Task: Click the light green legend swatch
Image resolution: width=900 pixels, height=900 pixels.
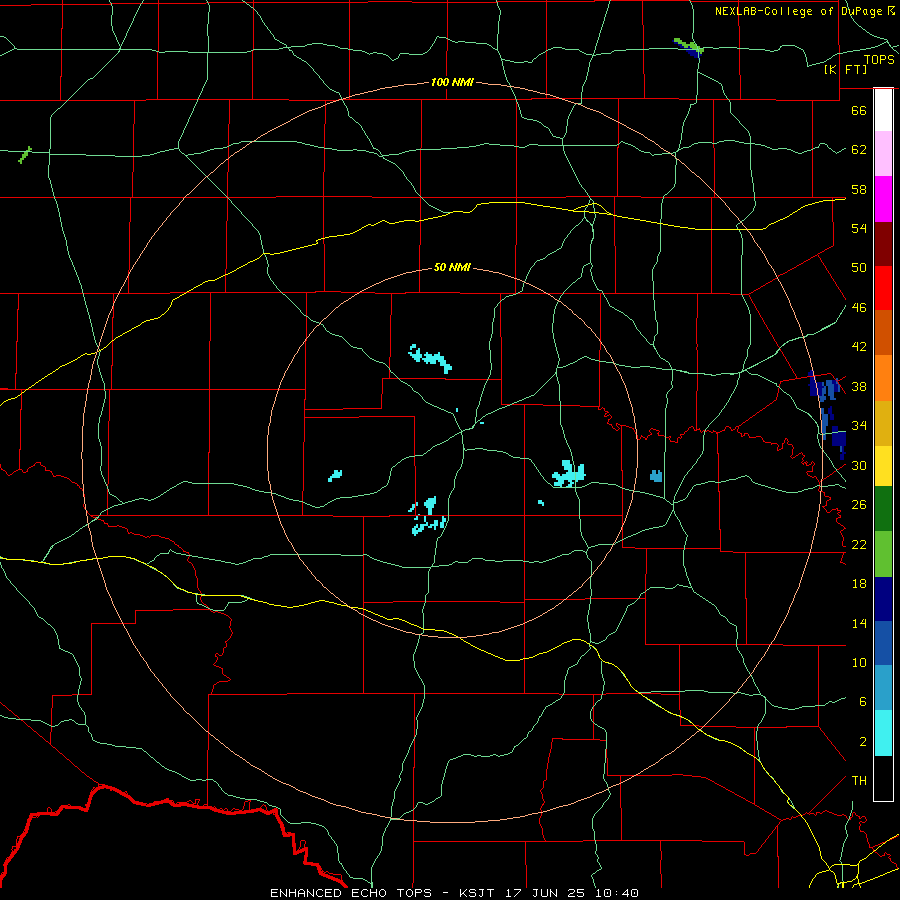Action: tap(883, 554)
